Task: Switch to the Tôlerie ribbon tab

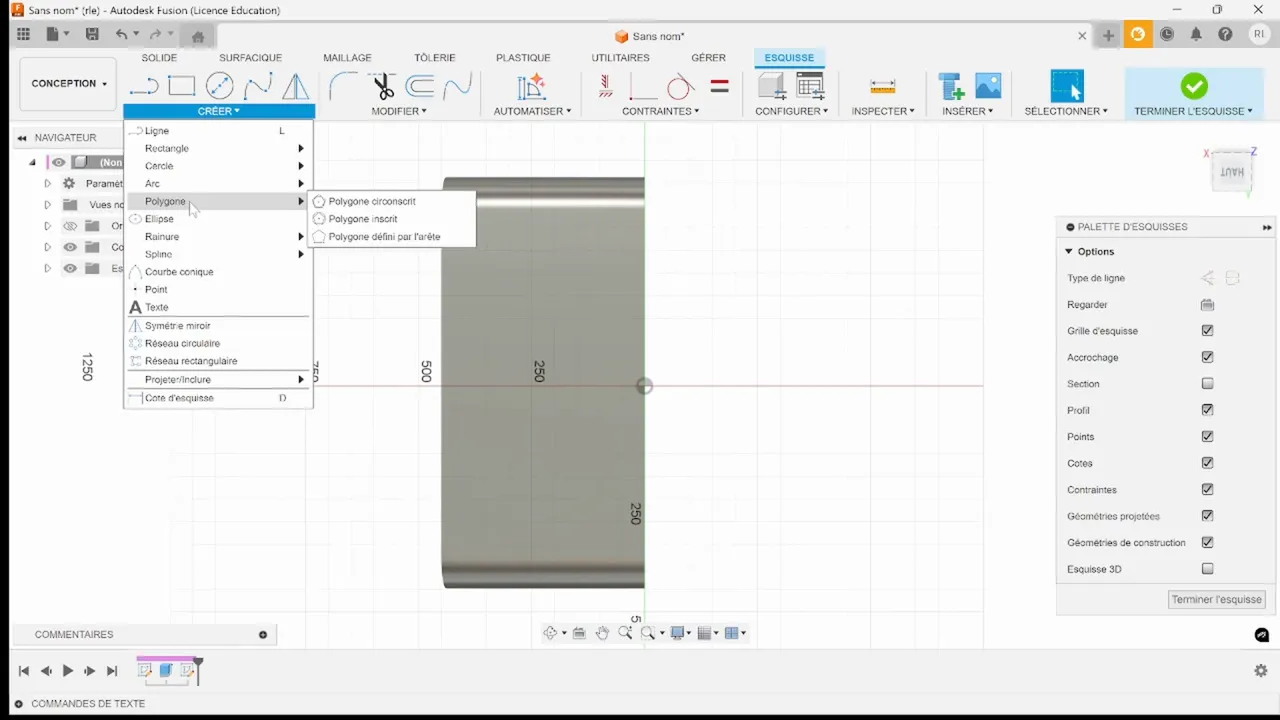Action: click(434, 57)
